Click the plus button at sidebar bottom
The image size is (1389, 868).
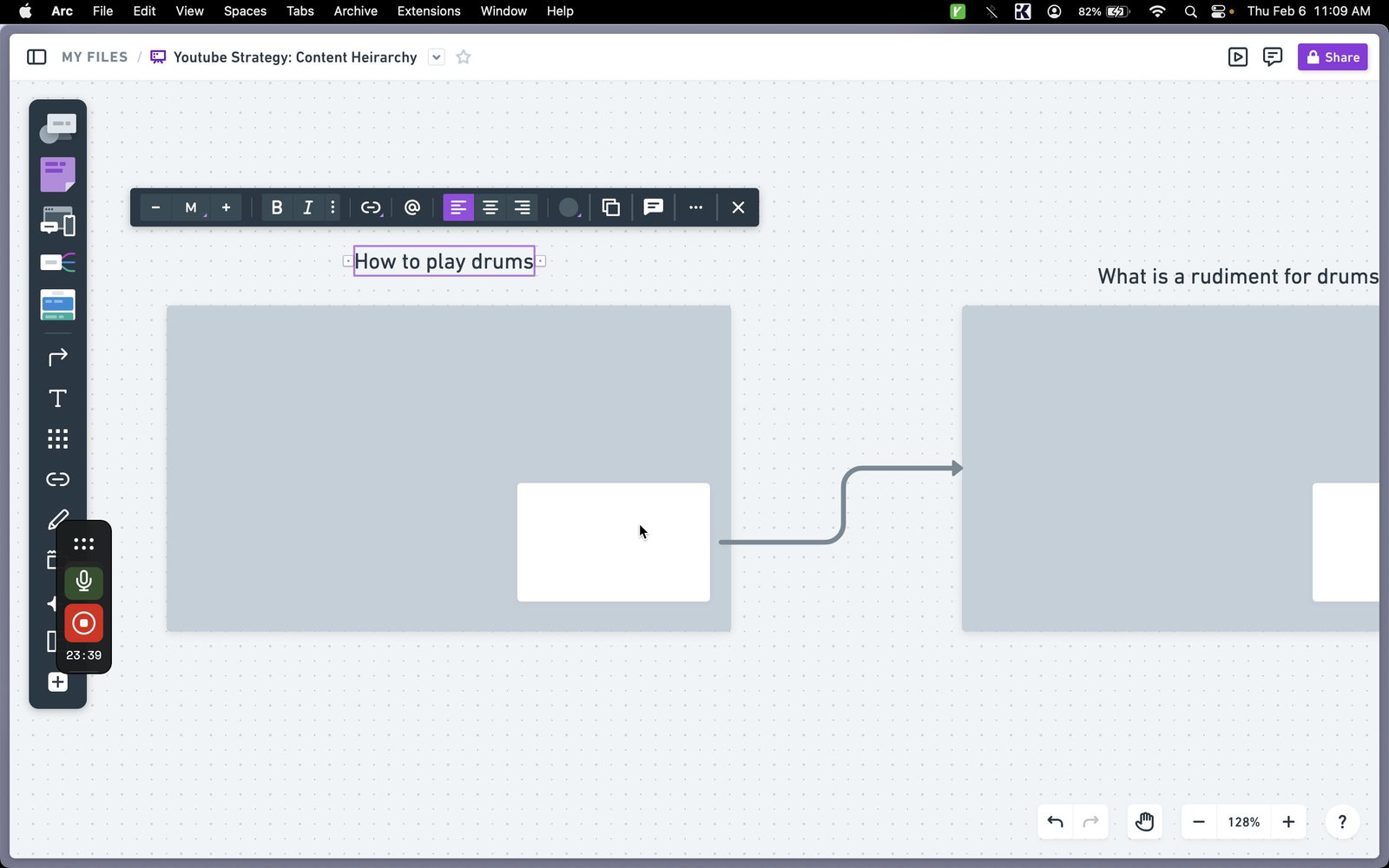tap(57, 682)
